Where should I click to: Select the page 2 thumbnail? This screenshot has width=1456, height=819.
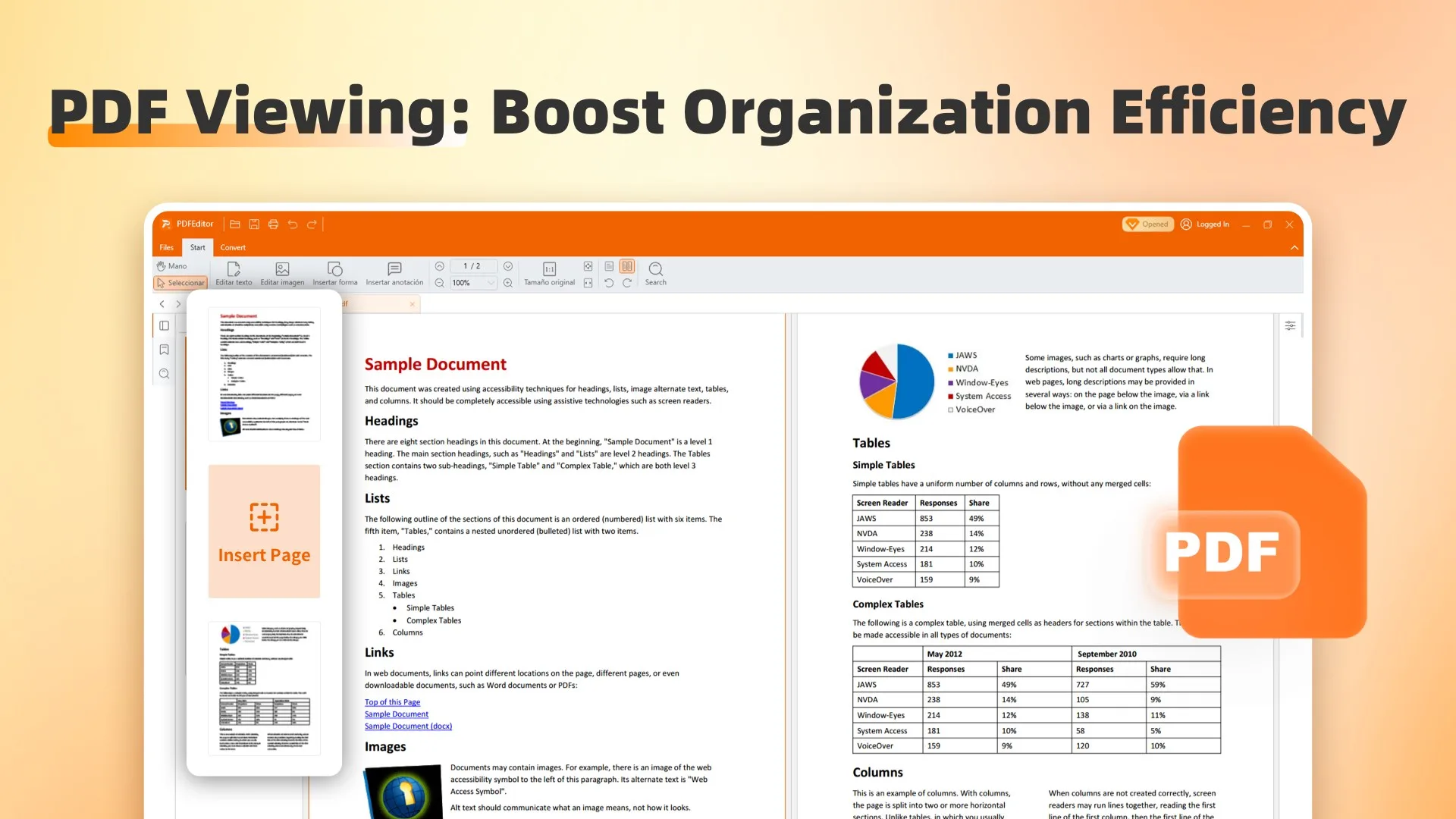click(264, 689)
